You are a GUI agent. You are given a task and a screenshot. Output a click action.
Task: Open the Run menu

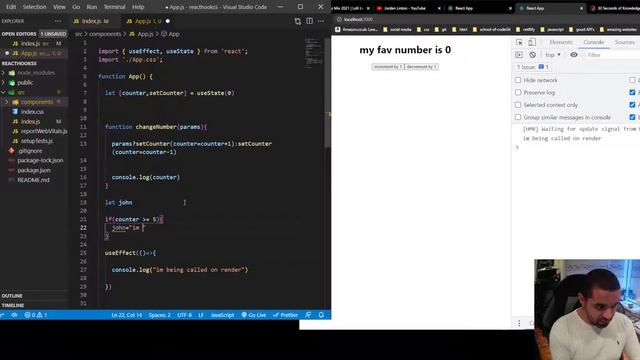[x=92, y=7]
